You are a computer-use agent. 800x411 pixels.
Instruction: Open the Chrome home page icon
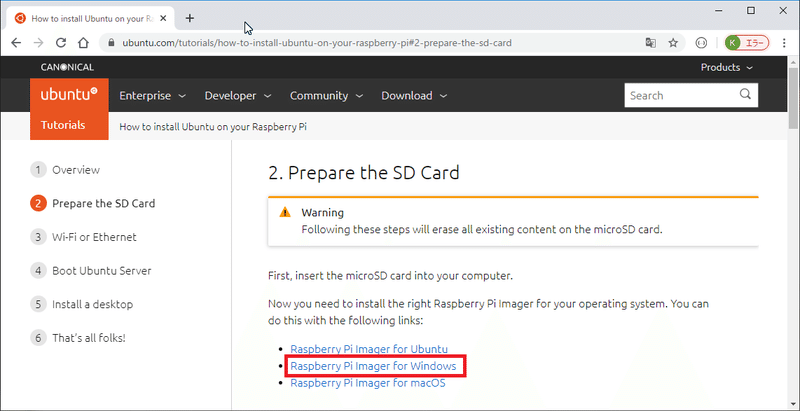tap(83, 43)
